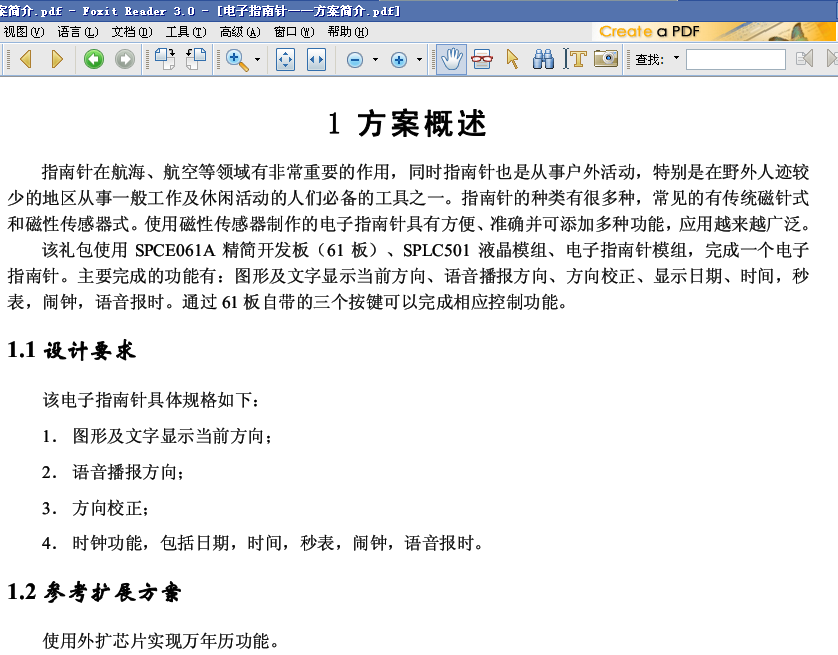The height and width of the screenshot is (655, 838).
Task: Open the 文档(D) menu
Action: point(132,32)
